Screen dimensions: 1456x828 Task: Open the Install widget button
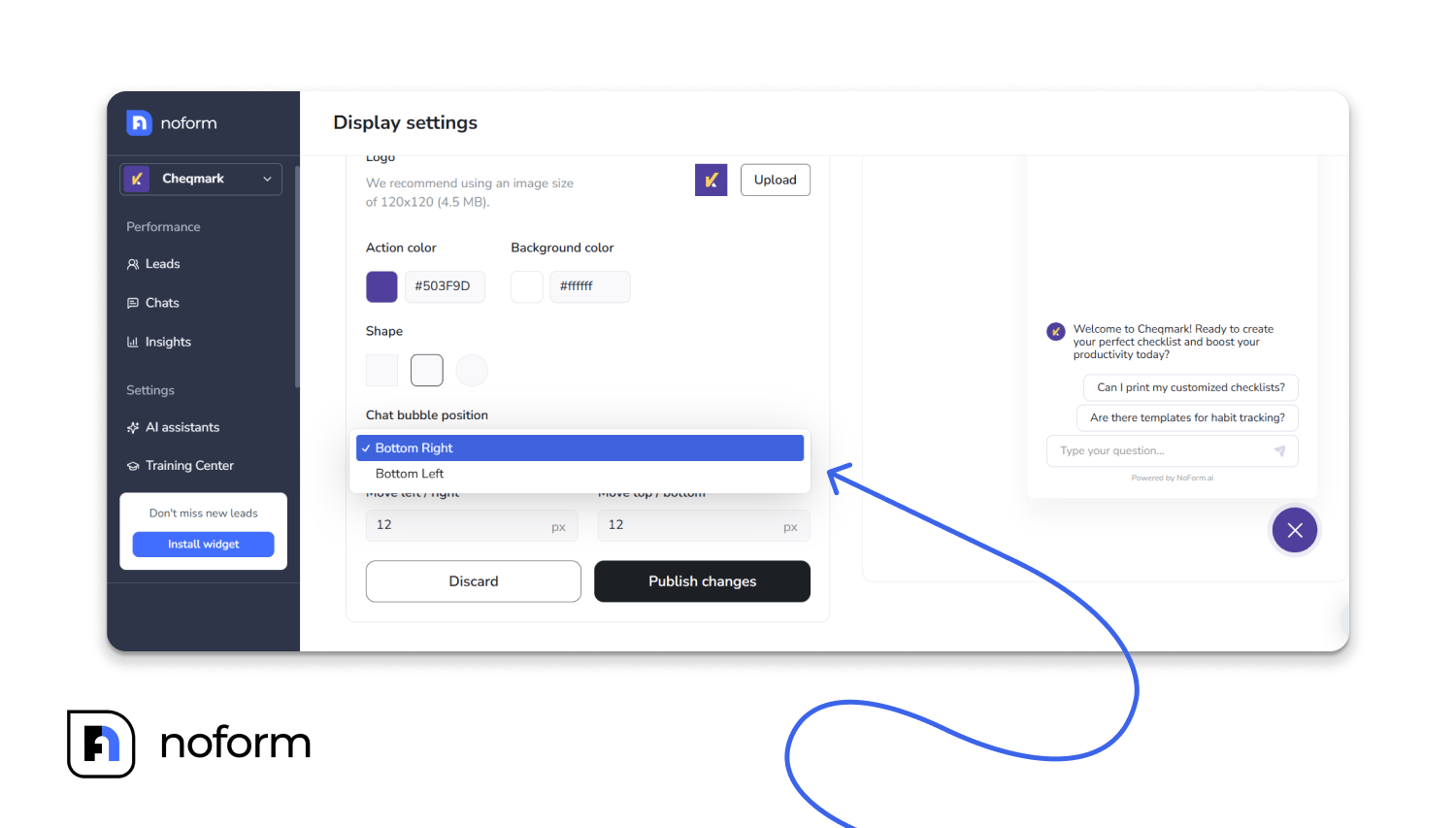[203, 545]
